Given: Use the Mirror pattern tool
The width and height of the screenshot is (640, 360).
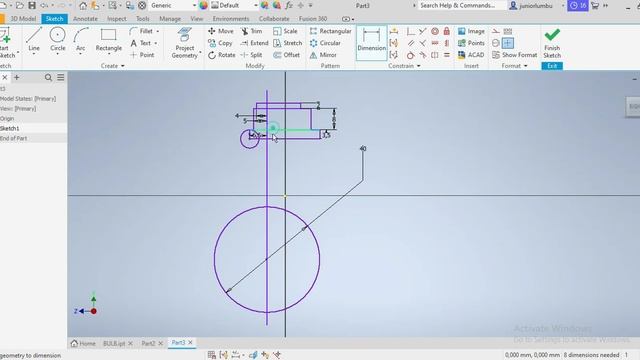Looking at the screenshot, I should pyautogui.click(x=323, y=55).
